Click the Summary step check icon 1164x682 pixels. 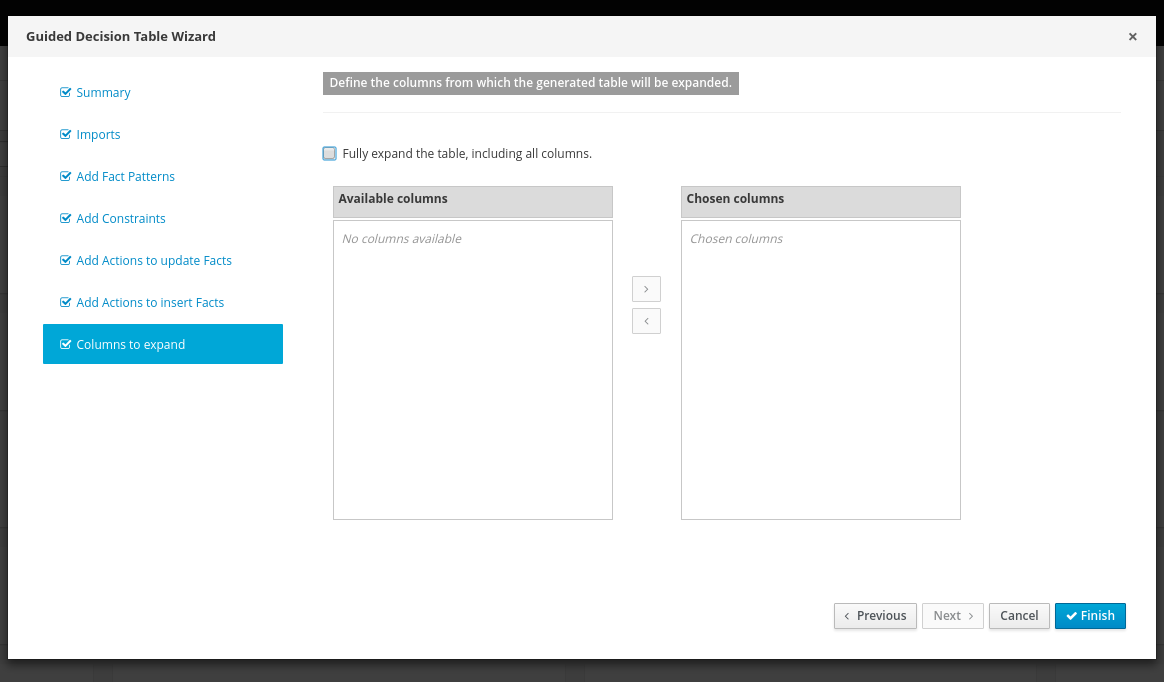point(66,93)
